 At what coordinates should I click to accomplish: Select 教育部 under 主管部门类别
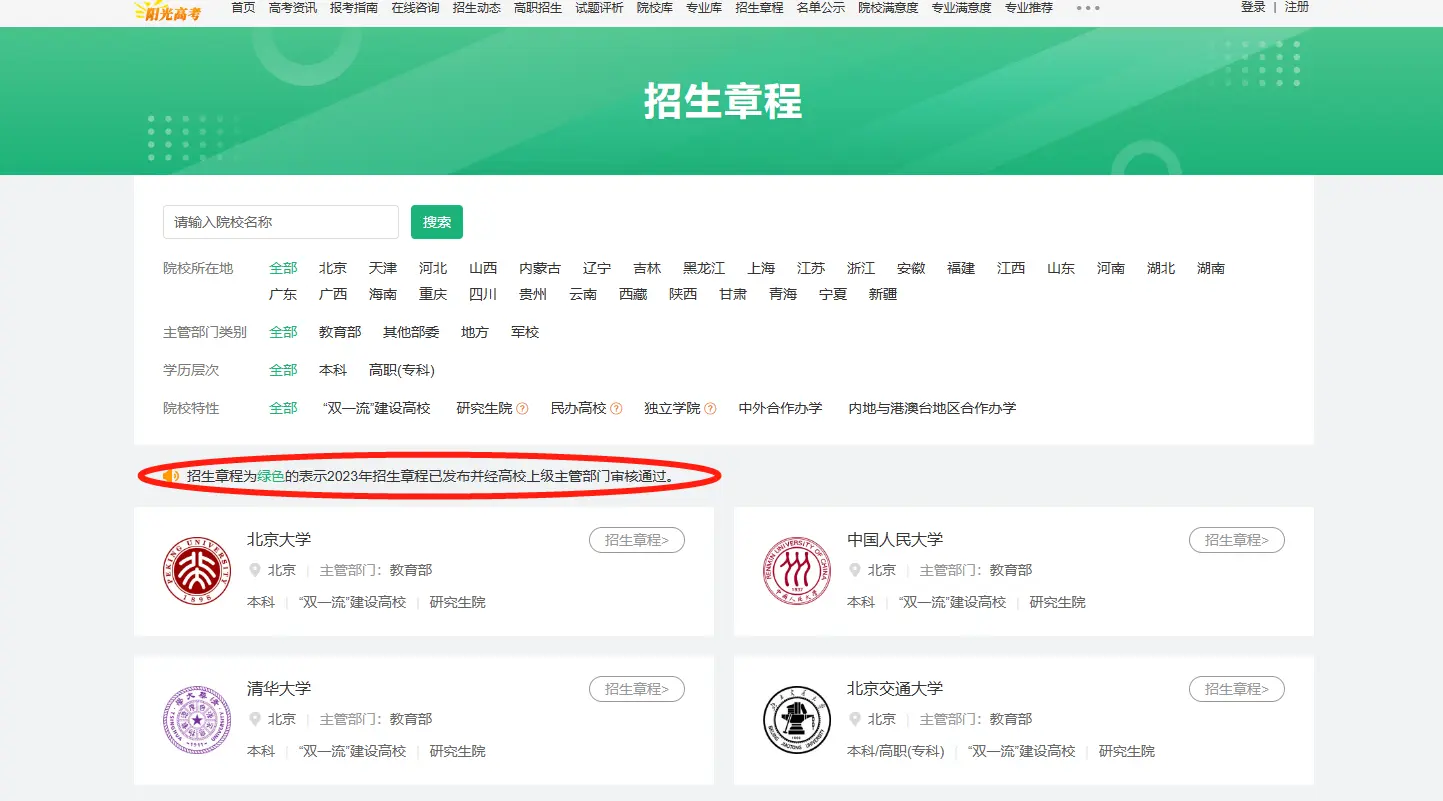pyautogui.click(x=339, y=331)
